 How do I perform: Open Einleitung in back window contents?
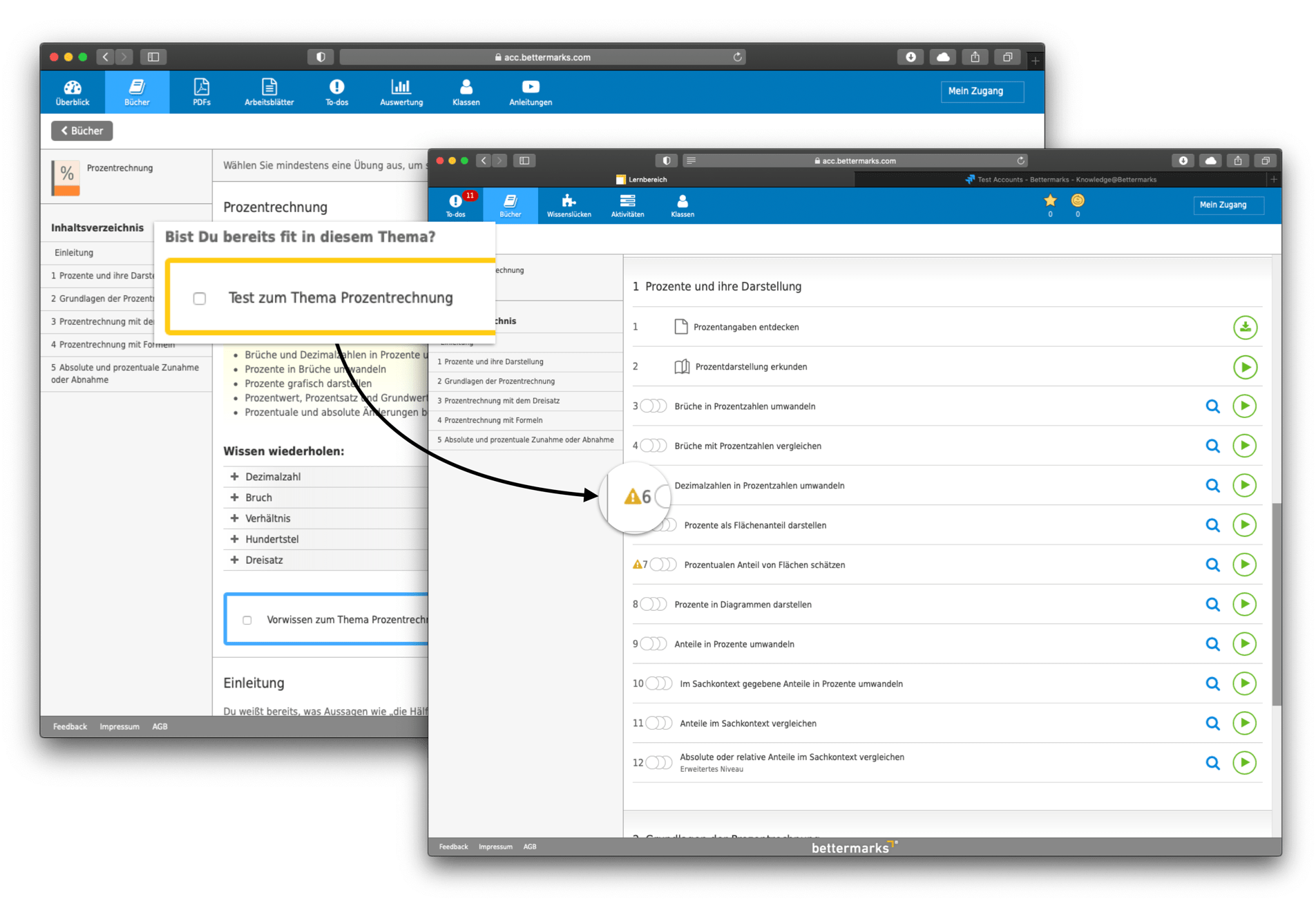pyautogui.click(x=73, y=252)
